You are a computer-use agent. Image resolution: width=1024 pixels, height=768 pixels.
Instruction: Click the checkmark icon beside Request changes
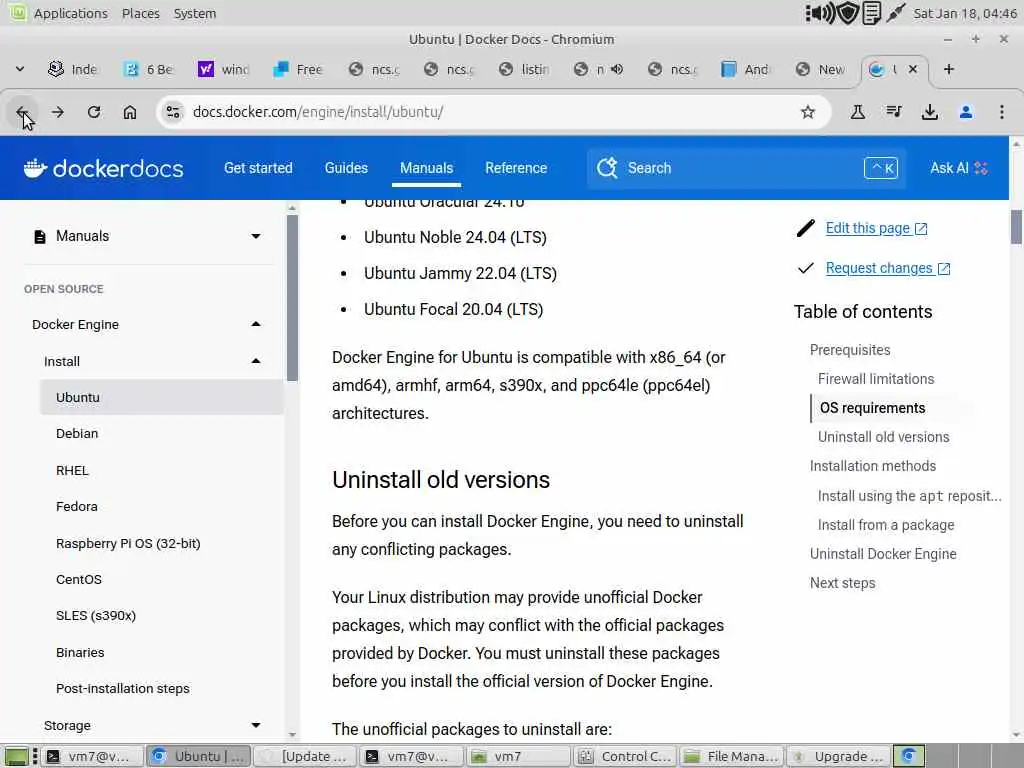pyautogui.click(x=806, y=268)
